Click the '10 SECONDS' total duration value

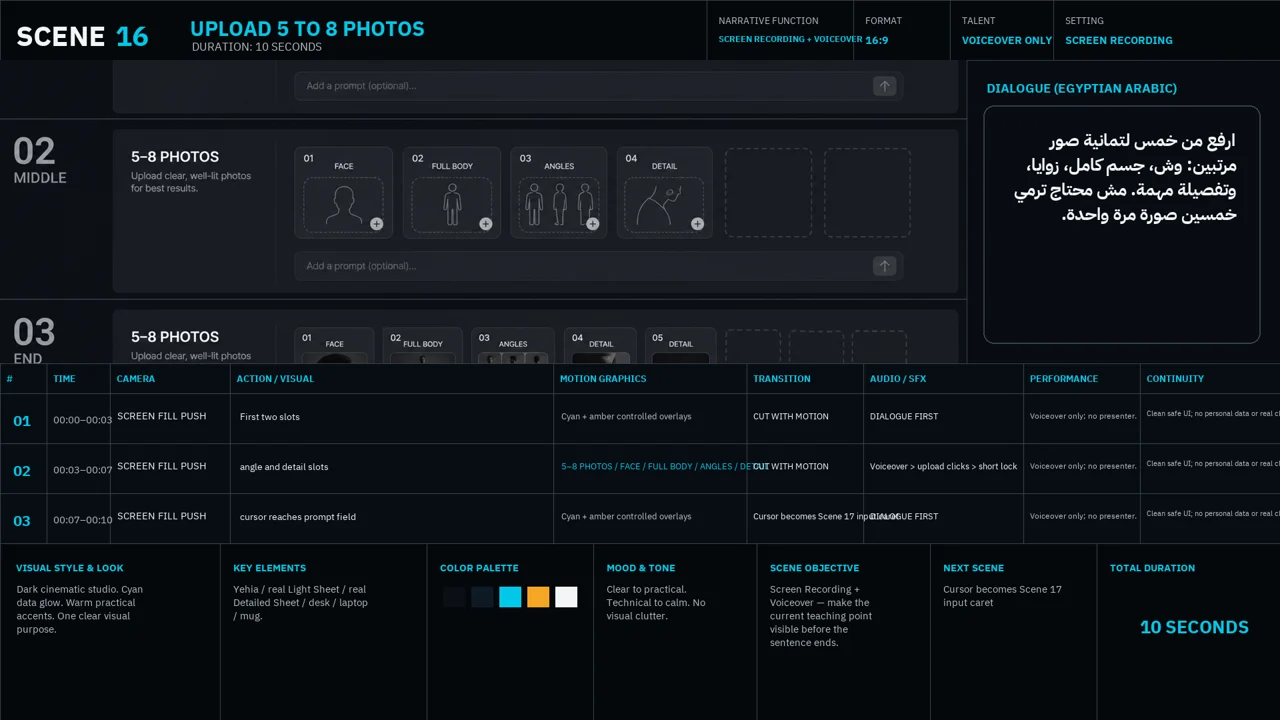pos(1194,628)
